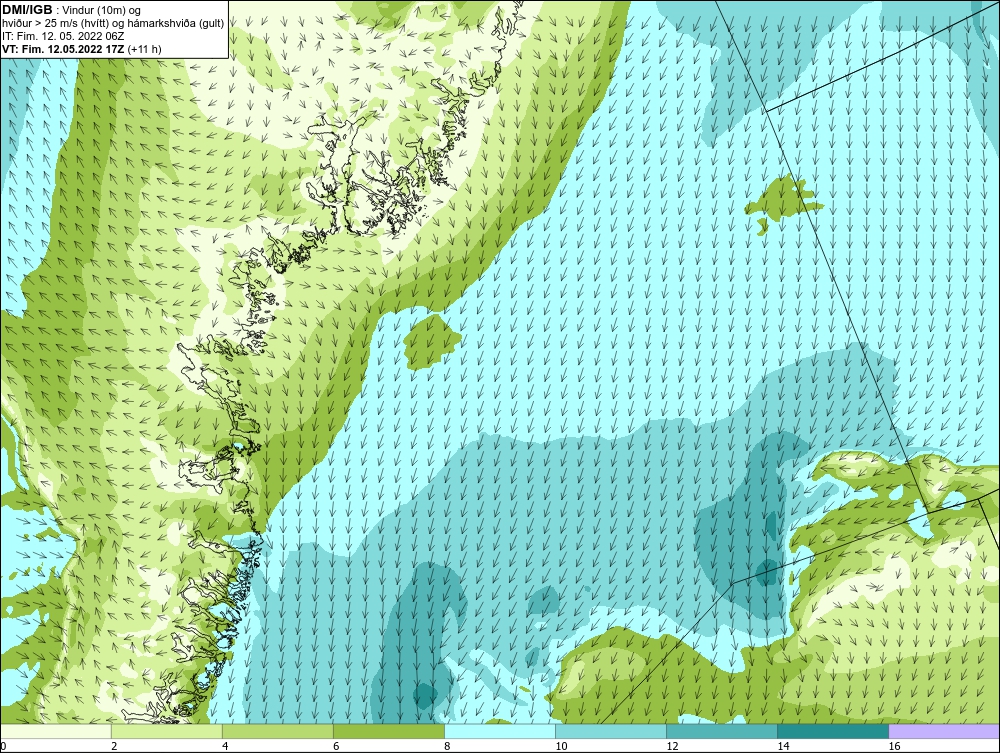
Task: Click the DMI/IGB title text
Action: 27,10
